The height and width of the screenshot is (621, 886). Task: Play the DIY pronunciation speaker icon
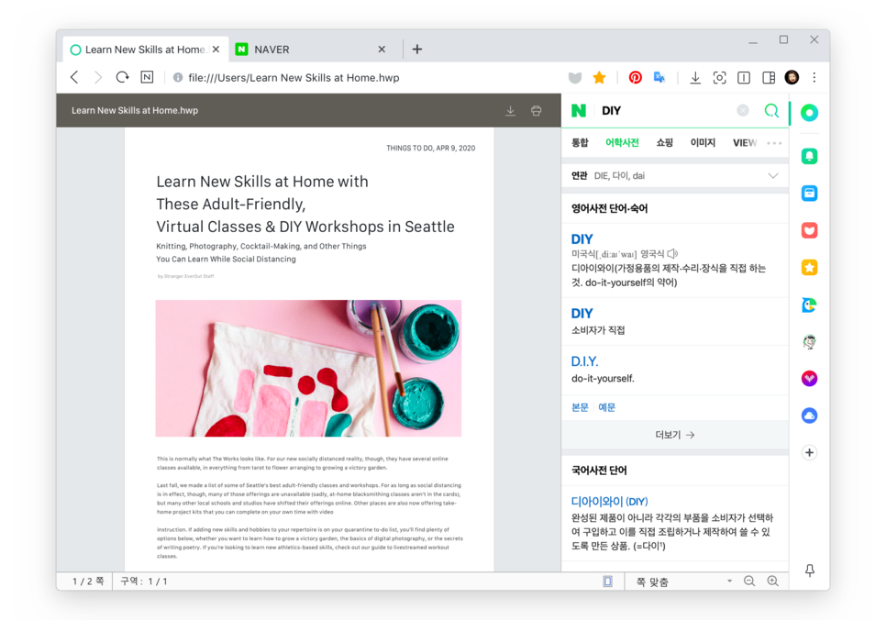pos(672,254)
